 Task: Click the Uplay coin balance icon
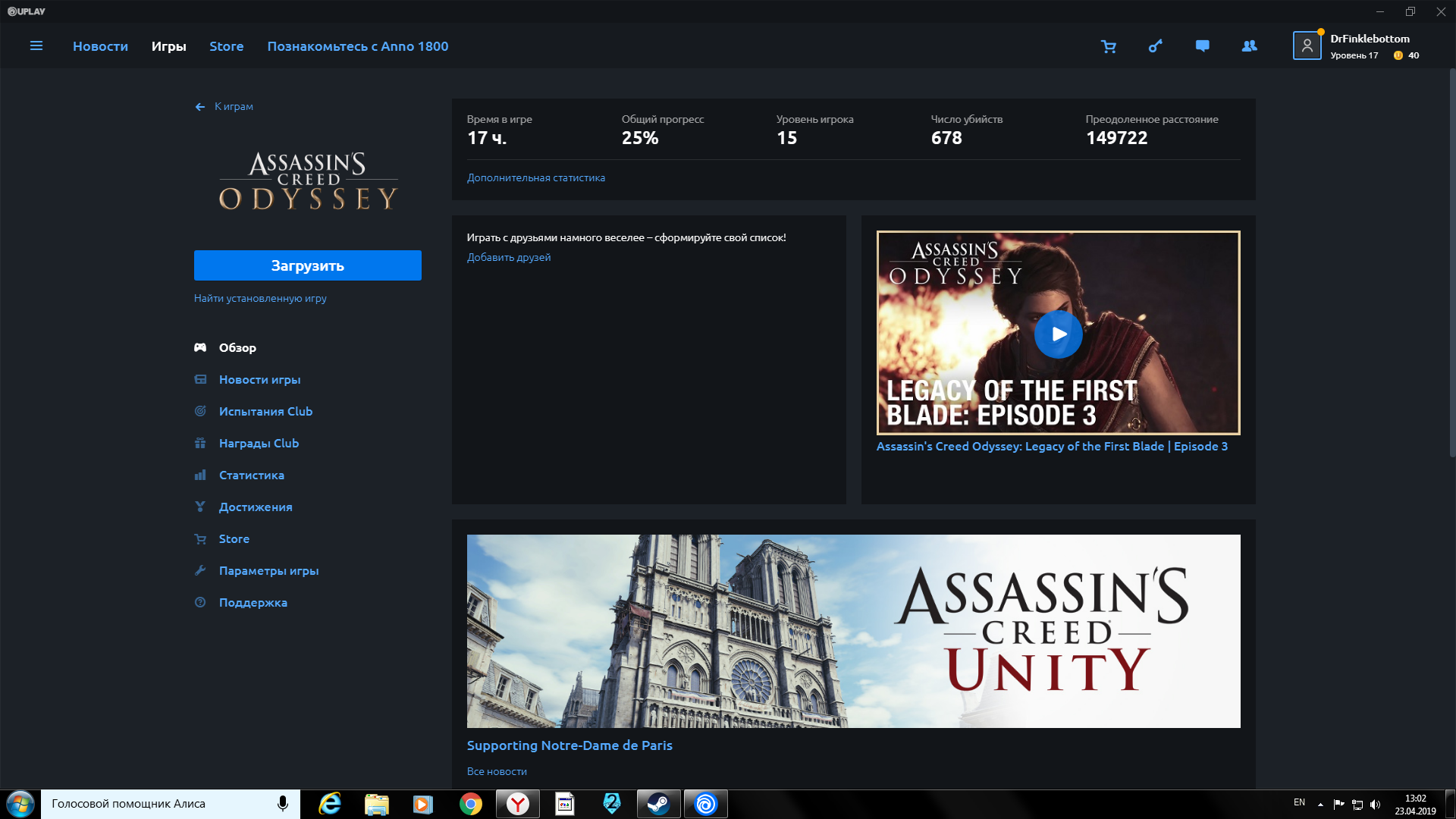[1398, 55]
